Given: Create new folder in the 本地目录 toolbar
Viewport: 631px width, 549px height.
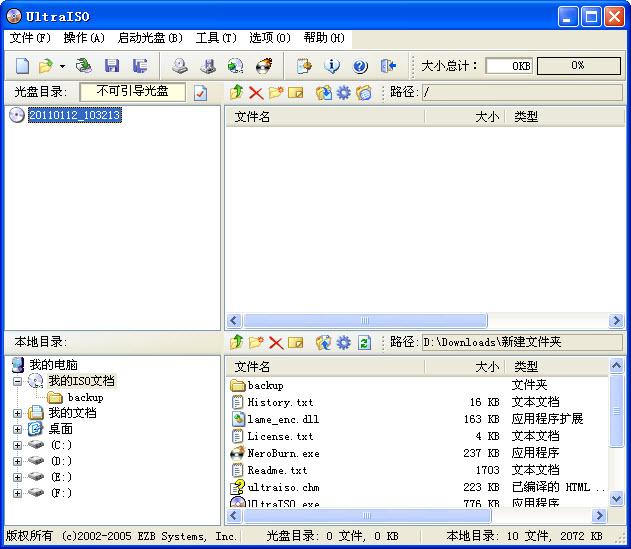Looking at the screenshot, I should pyautogui.click(x=256, y=343).
